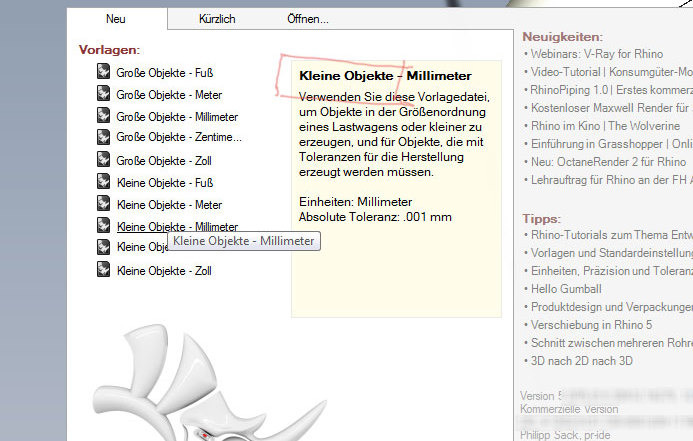This screenshot has width=693, height=441.
Task: Click the icon beside Große Objekte - Zoll
Action: tap(103, 159)
